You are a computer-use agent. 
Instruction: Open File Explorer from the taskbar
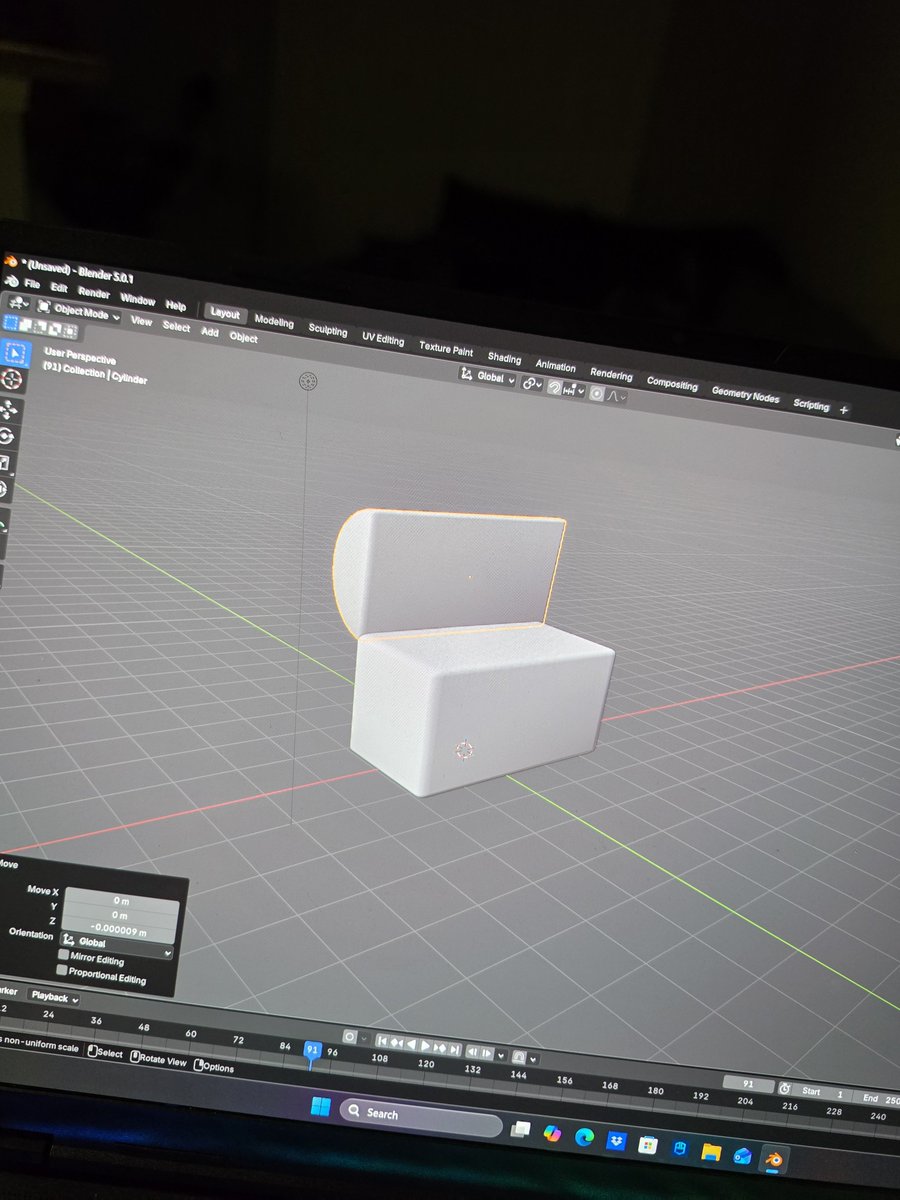tap(711, 1152)
